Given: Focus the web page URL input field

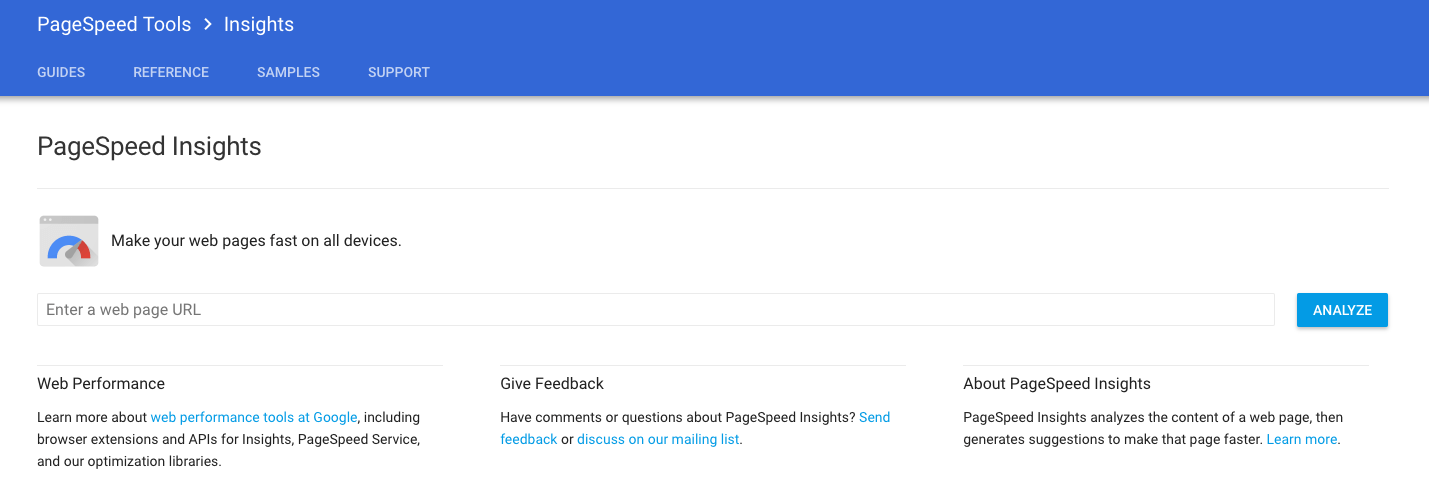Looking at the screenshot, I should pos(655,310).
